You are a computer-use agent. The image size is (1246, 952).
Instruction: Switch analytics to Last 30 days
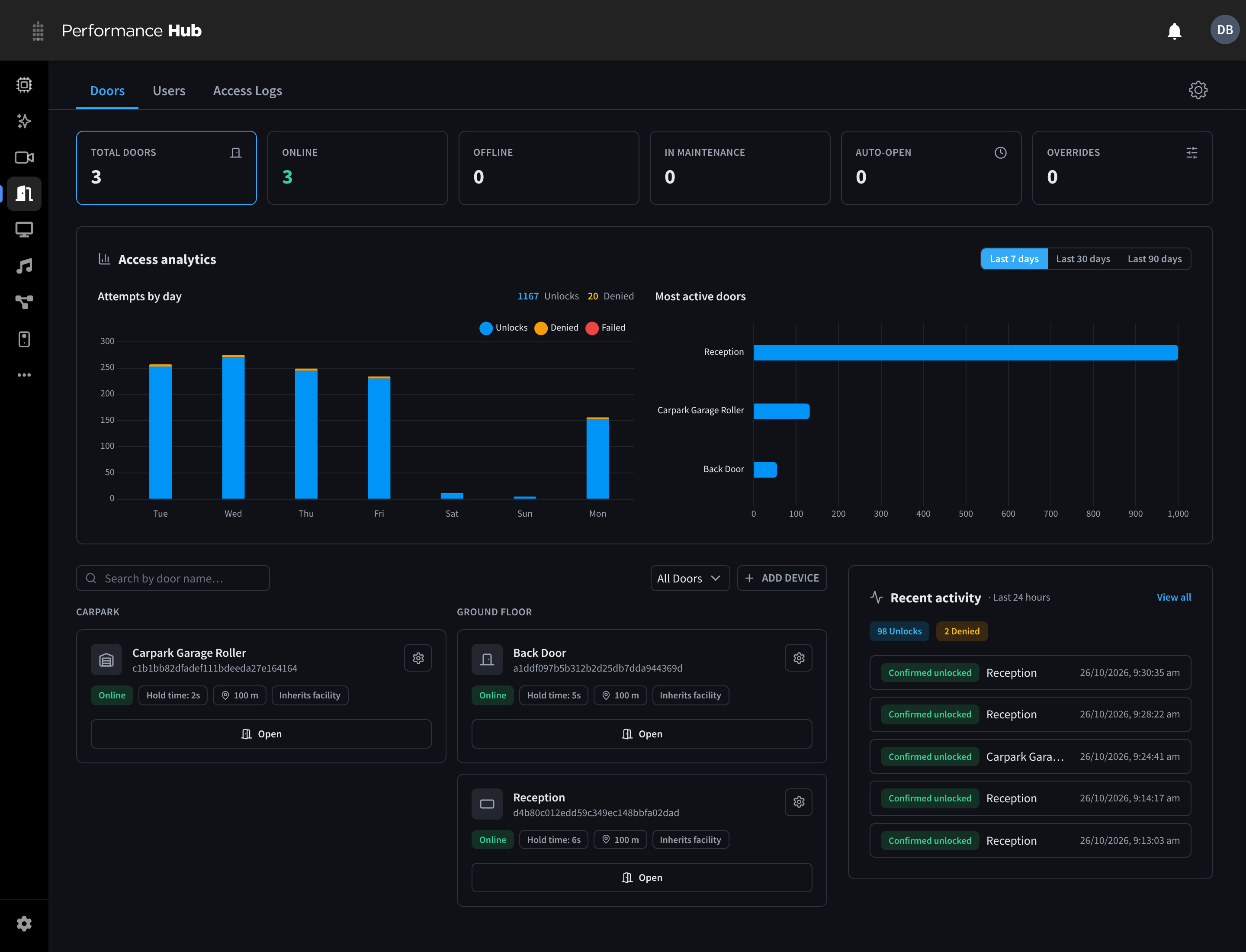(1083, 259)
